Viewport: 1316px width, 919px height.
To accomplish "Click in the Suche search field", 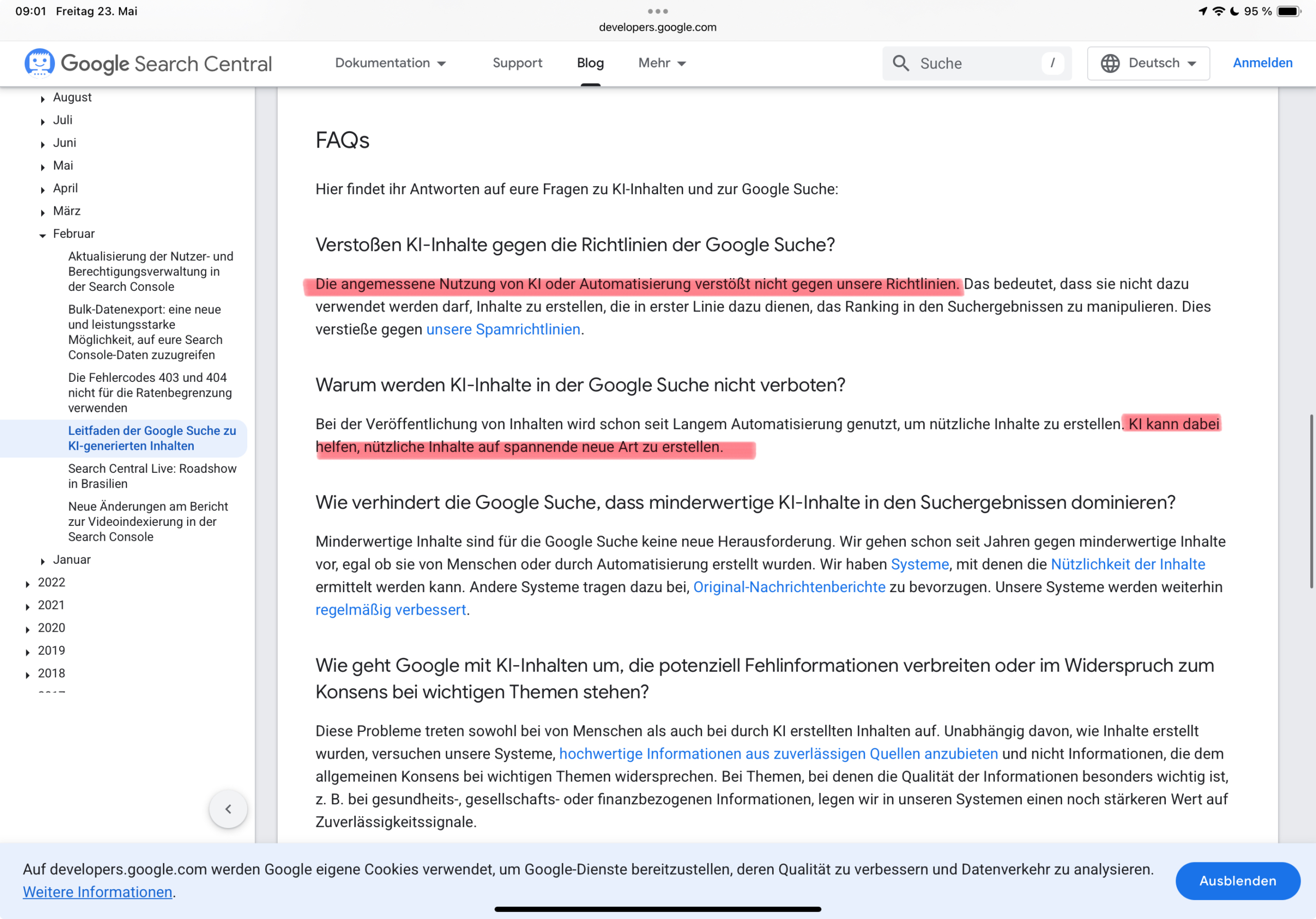I will (x=977, y=63).
